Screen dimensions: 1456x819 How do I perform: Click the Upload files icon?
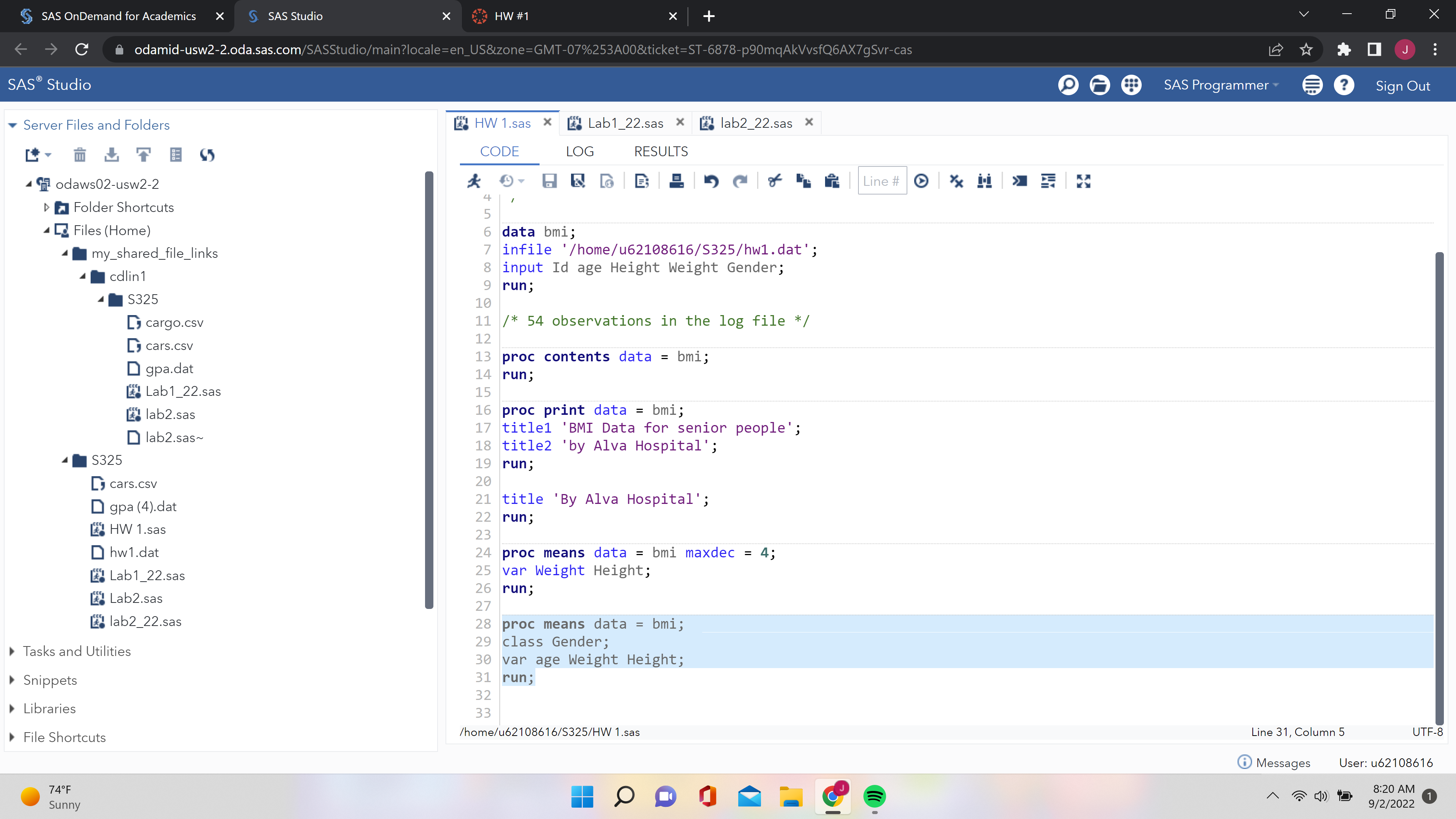point(144,154)
